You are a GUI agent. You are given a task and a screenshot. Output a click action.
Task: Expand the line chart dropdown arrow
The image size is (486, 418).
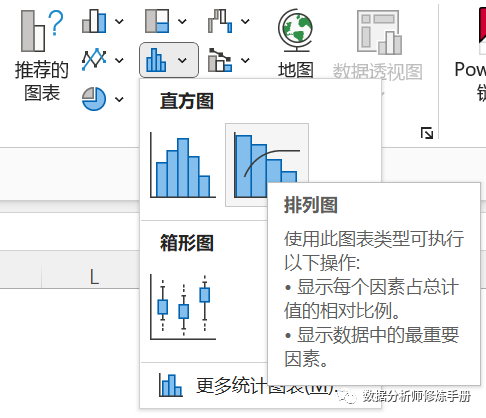pyautogui.click(x=119, y=60)
